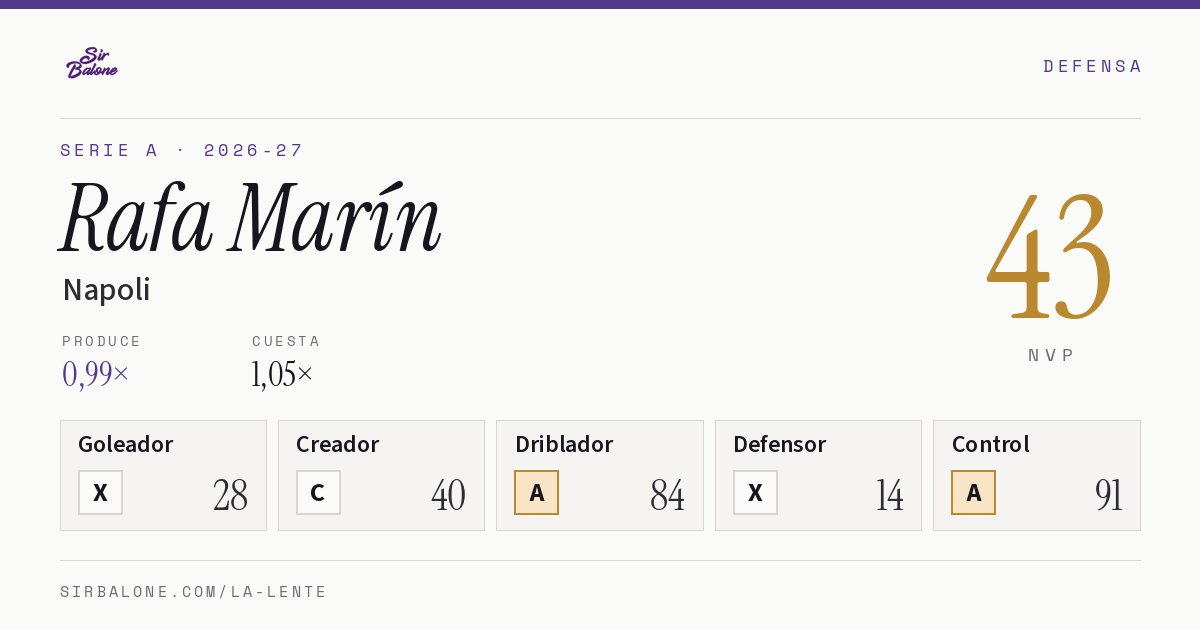
Task: Click the DEFENSA position label
Action: click(x=1092, y=66)
